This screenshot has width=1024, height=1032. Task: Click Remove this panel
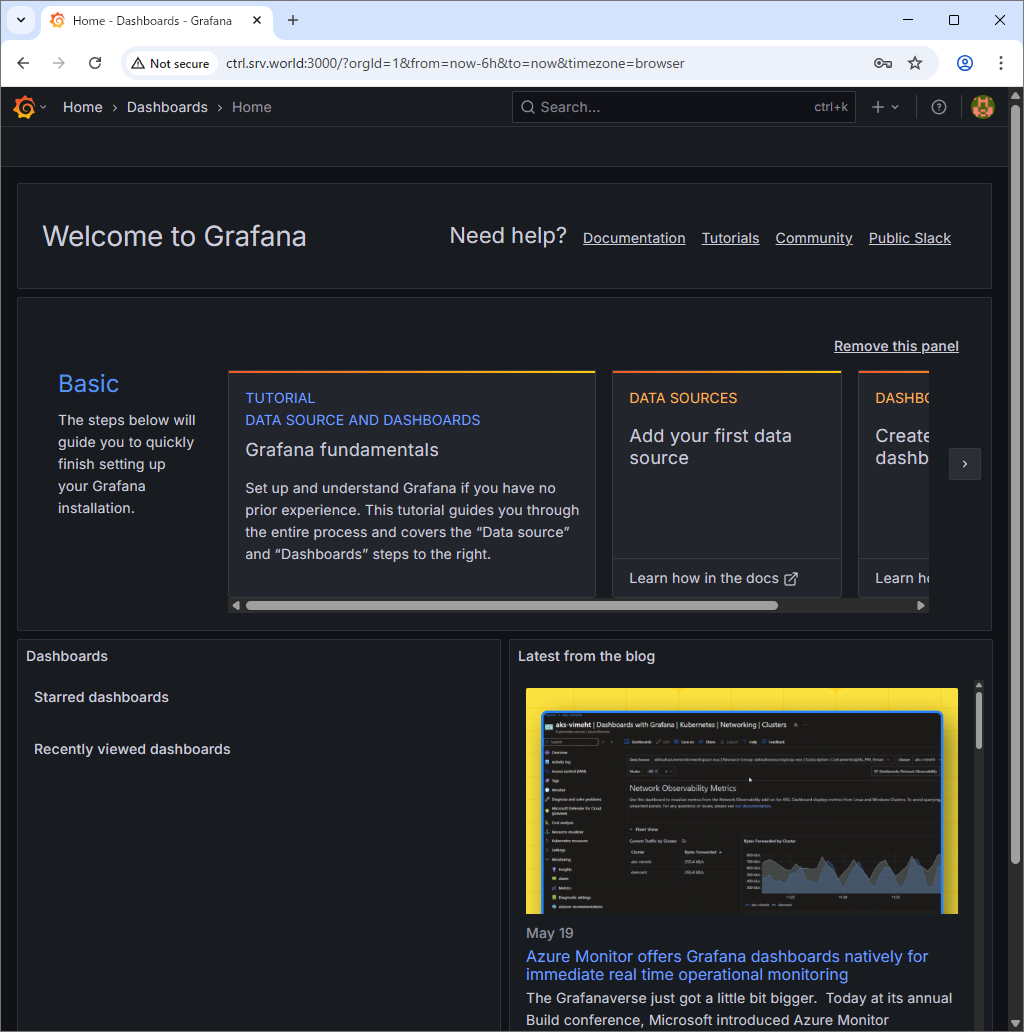[x=896, y=346]
